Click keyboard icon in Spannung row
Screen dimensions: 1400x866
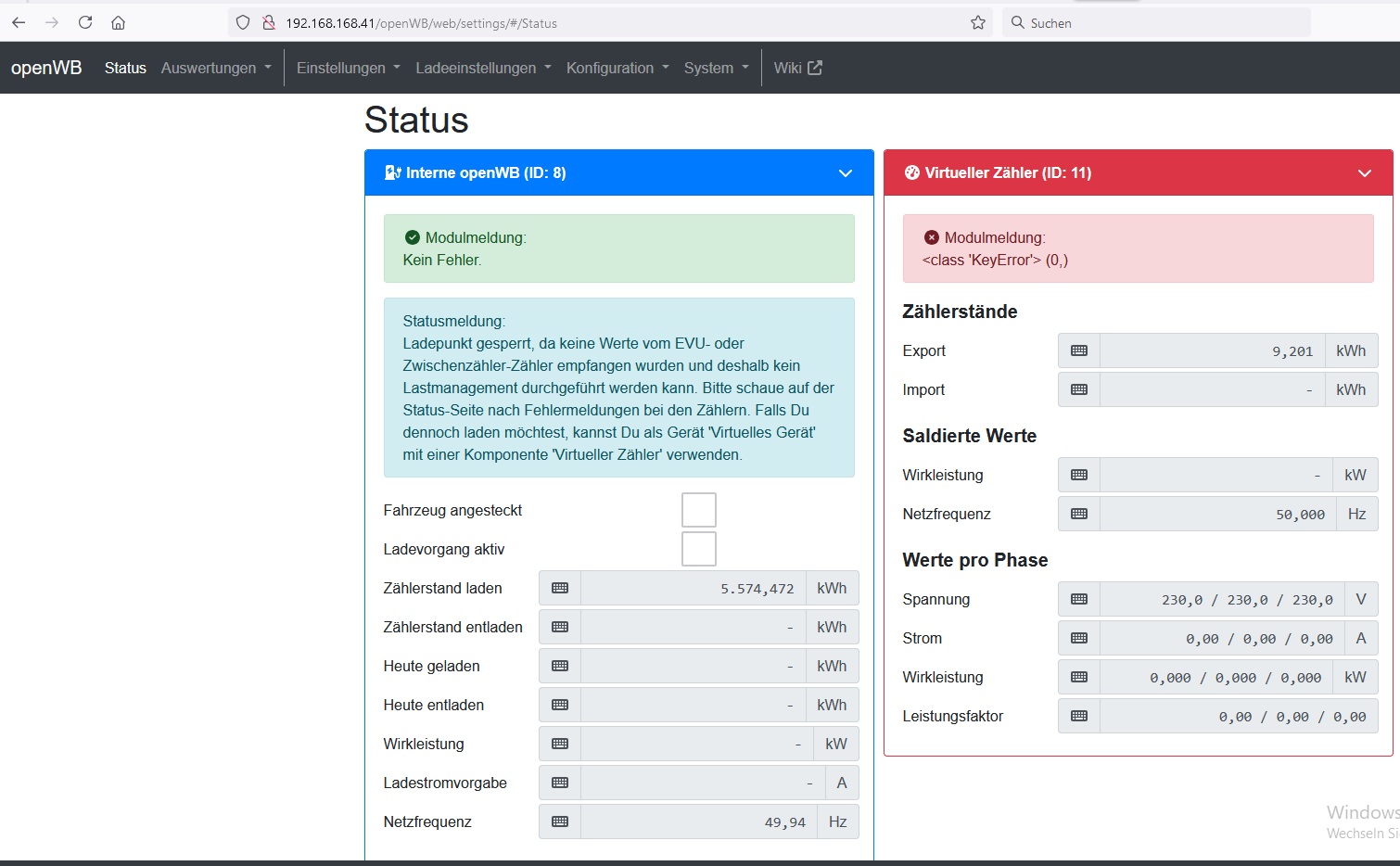pos(1079,599)
